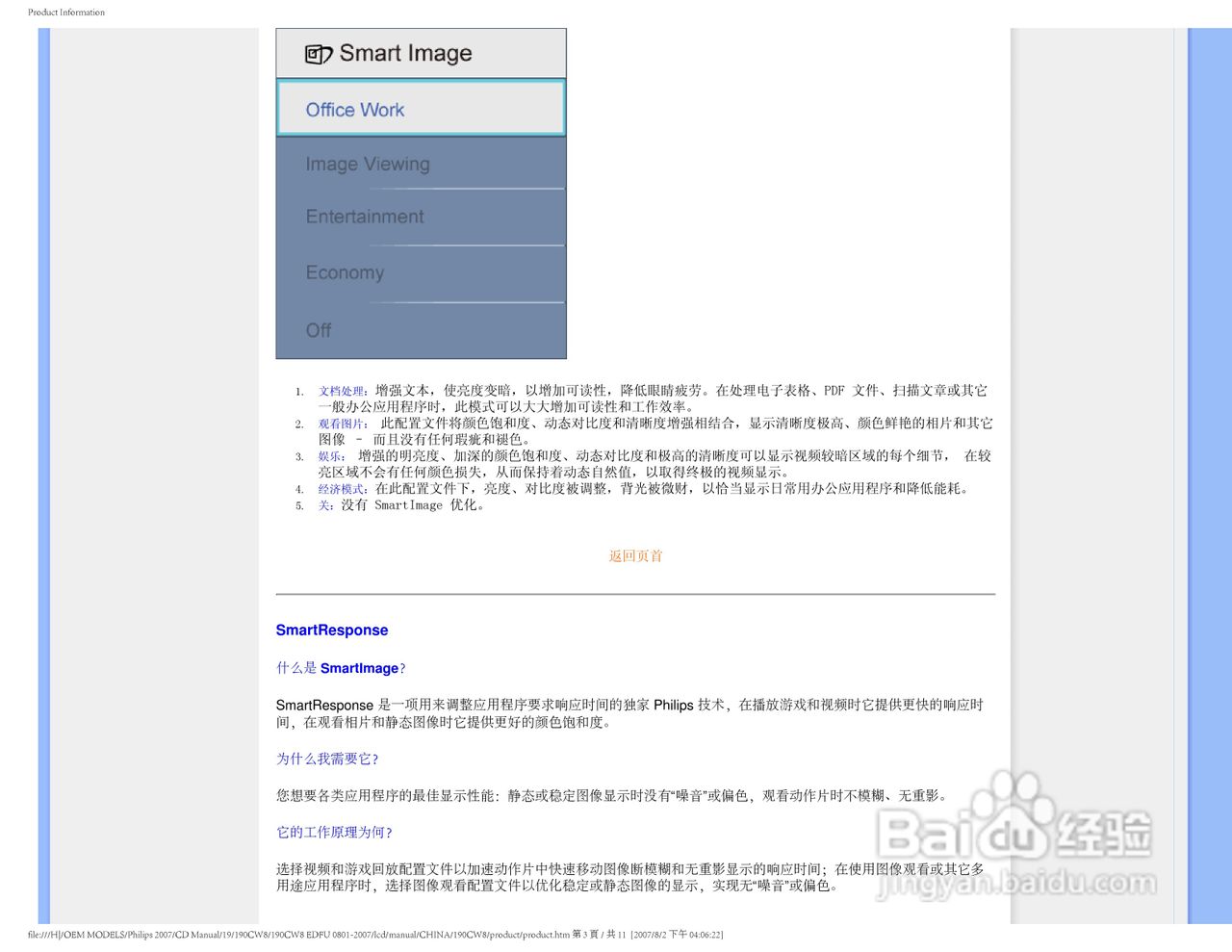The image size is (1232, 952).
Task: Click the SmartResponse heading
Action: [332, 630]
